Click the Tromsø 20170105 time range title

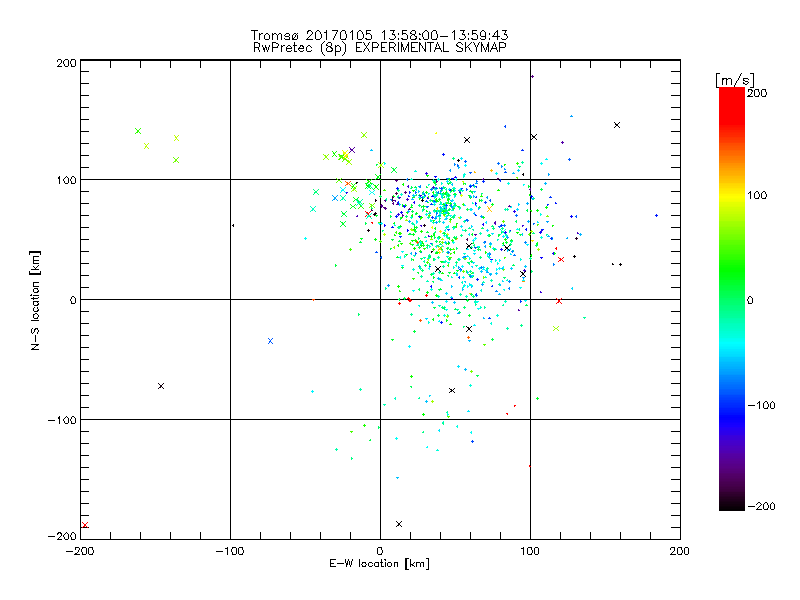(379, 35)
